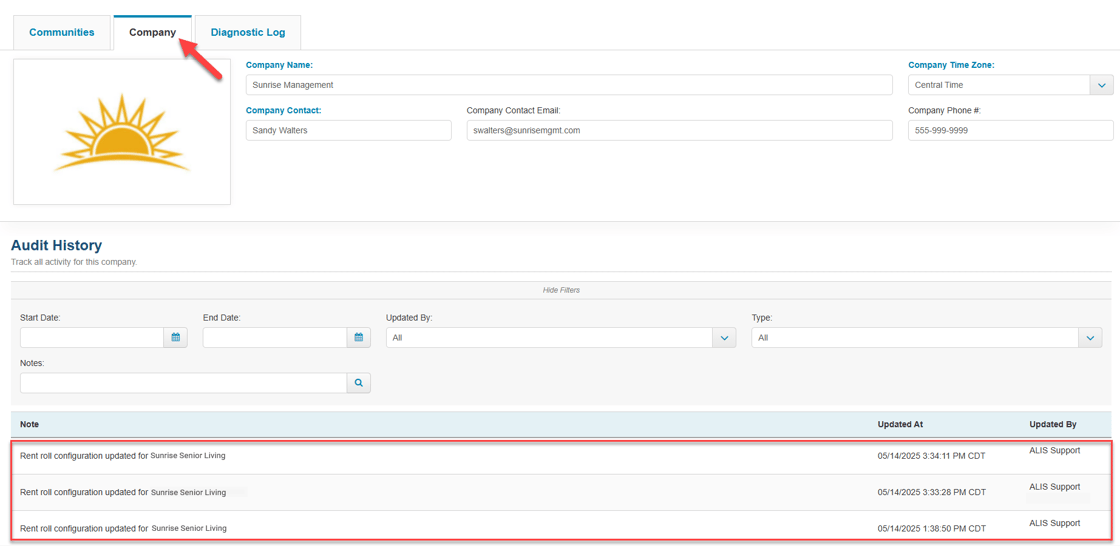Focus the Start Date input
This screenshot has height=546, width=1120.
(92, 337)
